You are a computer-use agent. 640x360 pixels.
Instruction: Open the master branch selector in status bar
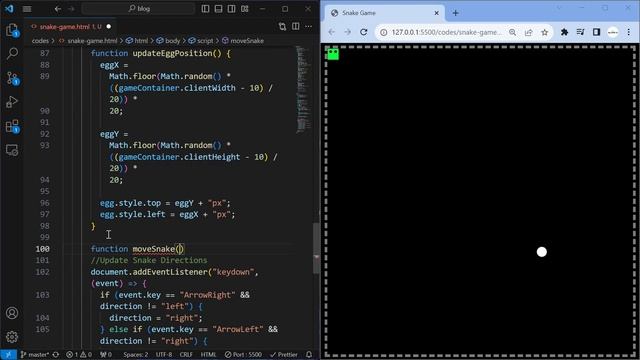(35, 354)
